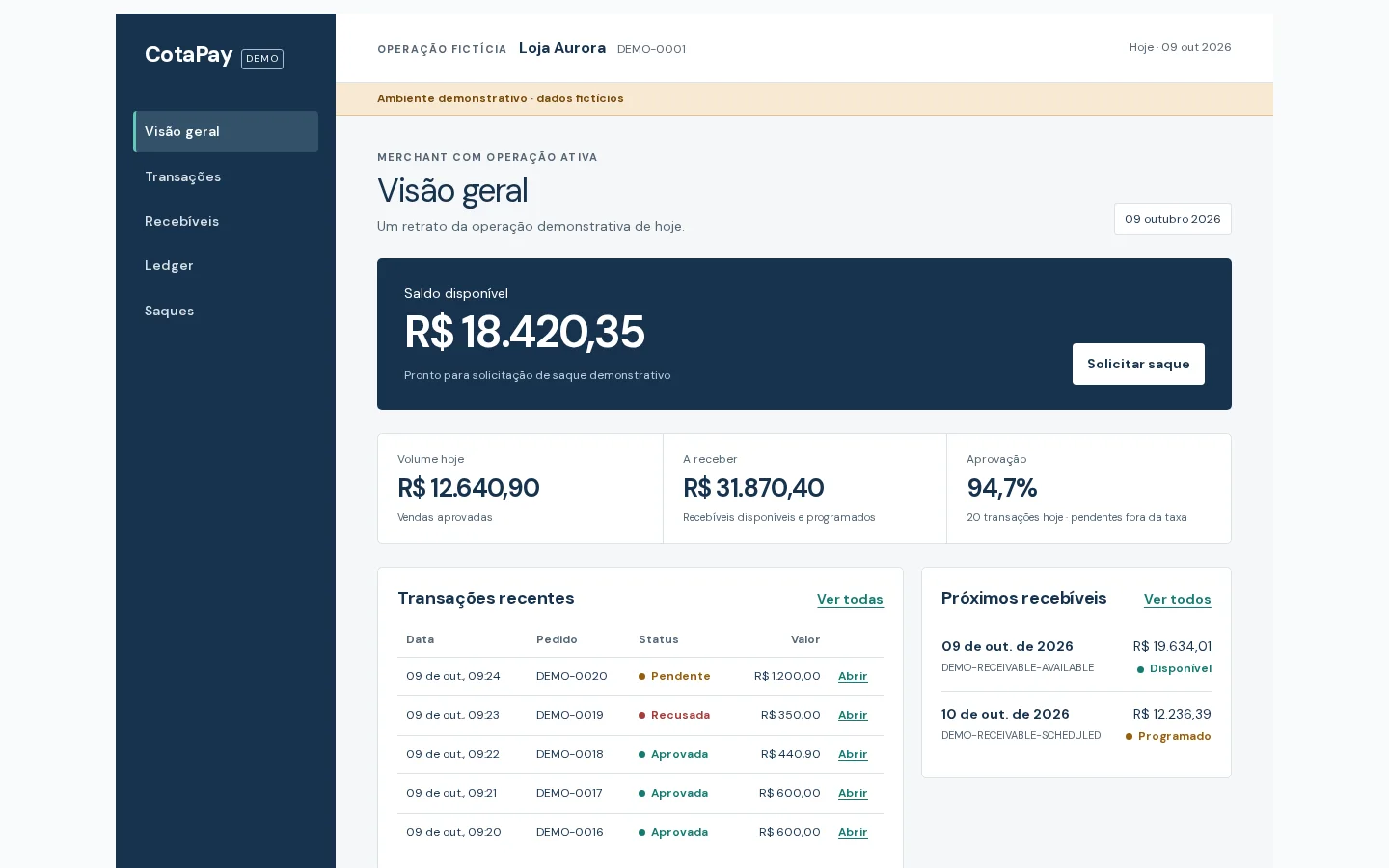Click the DEMO-0001 merchant code
Viewport: 1389px width, 868px height.
tap(652, 49)
